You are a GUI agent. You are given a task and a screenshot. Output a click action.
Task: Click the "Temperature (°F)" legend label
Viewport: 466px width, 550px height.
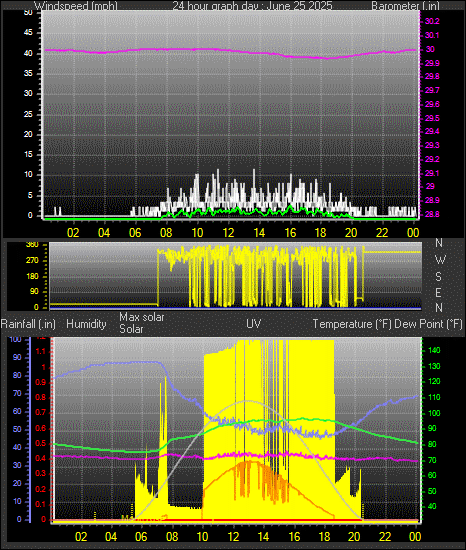(352, 324)
